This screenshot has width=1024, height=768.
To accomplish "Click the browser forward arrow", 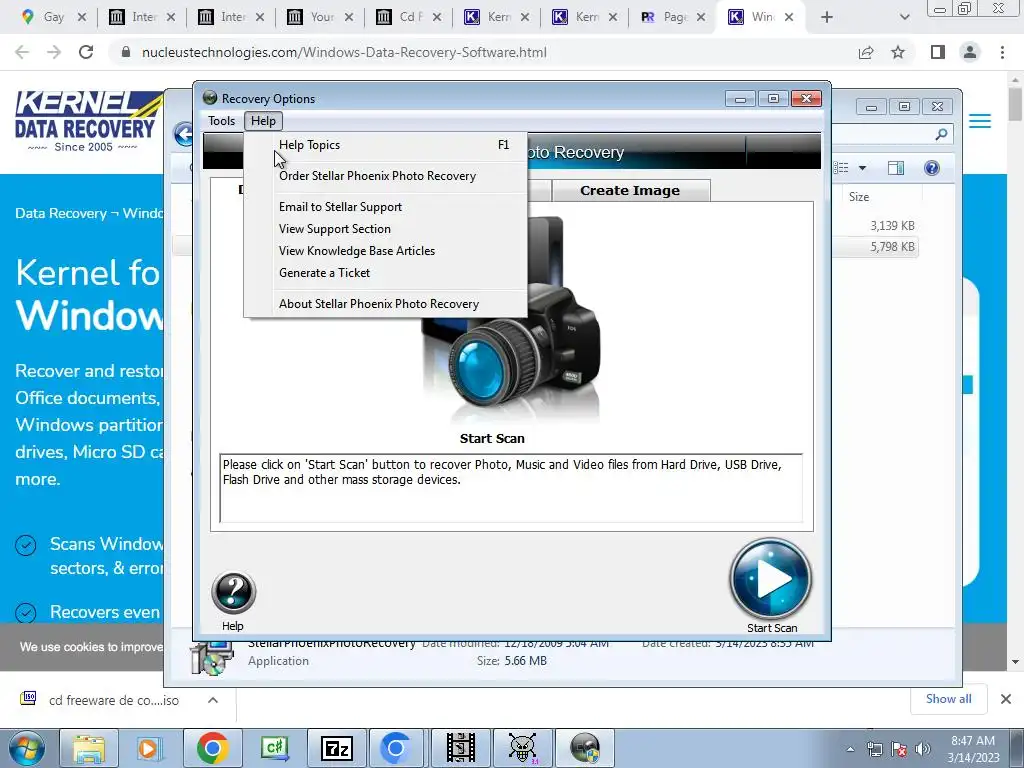I will (54, 52).
